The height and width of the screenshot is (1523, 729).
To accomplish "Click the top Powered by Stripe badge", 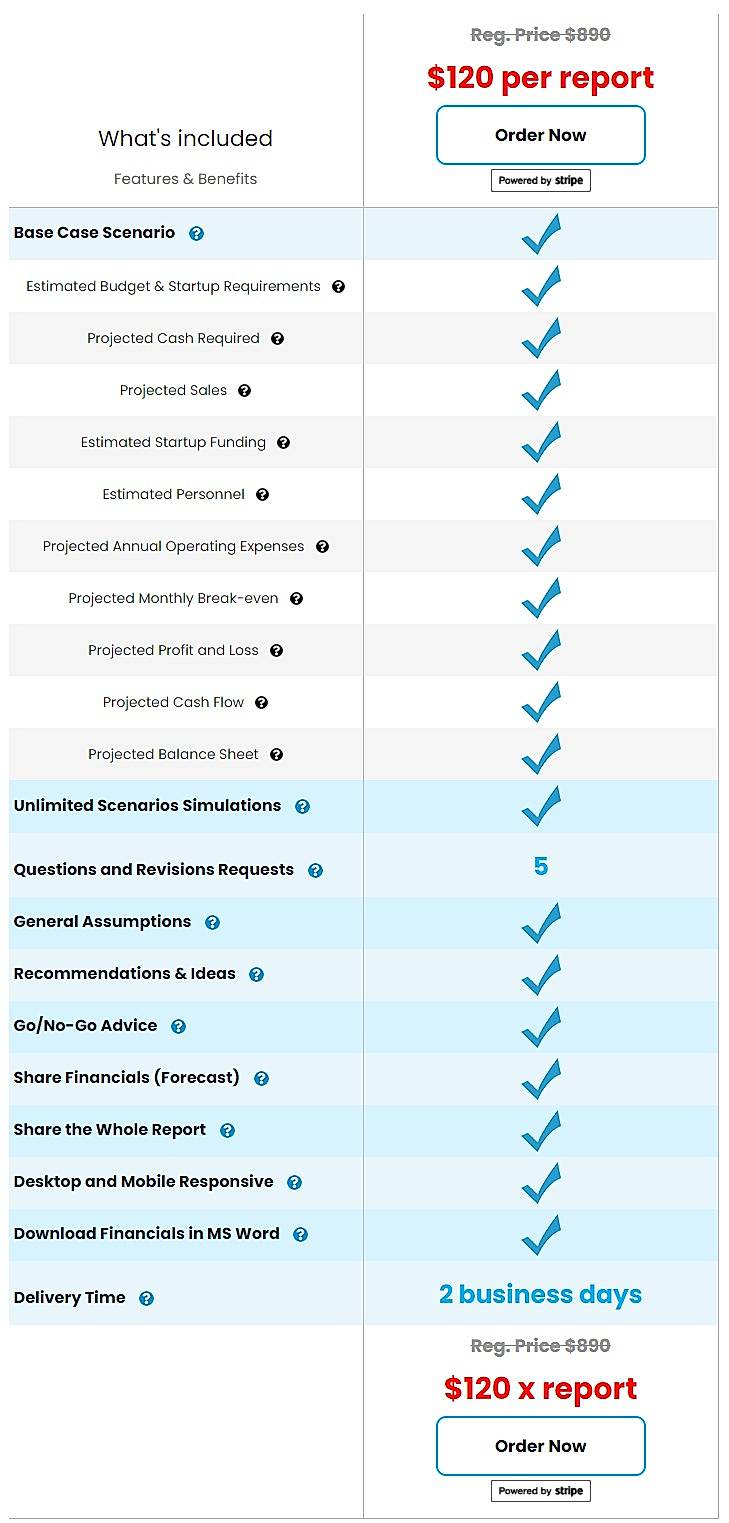I will pos(540,180).
